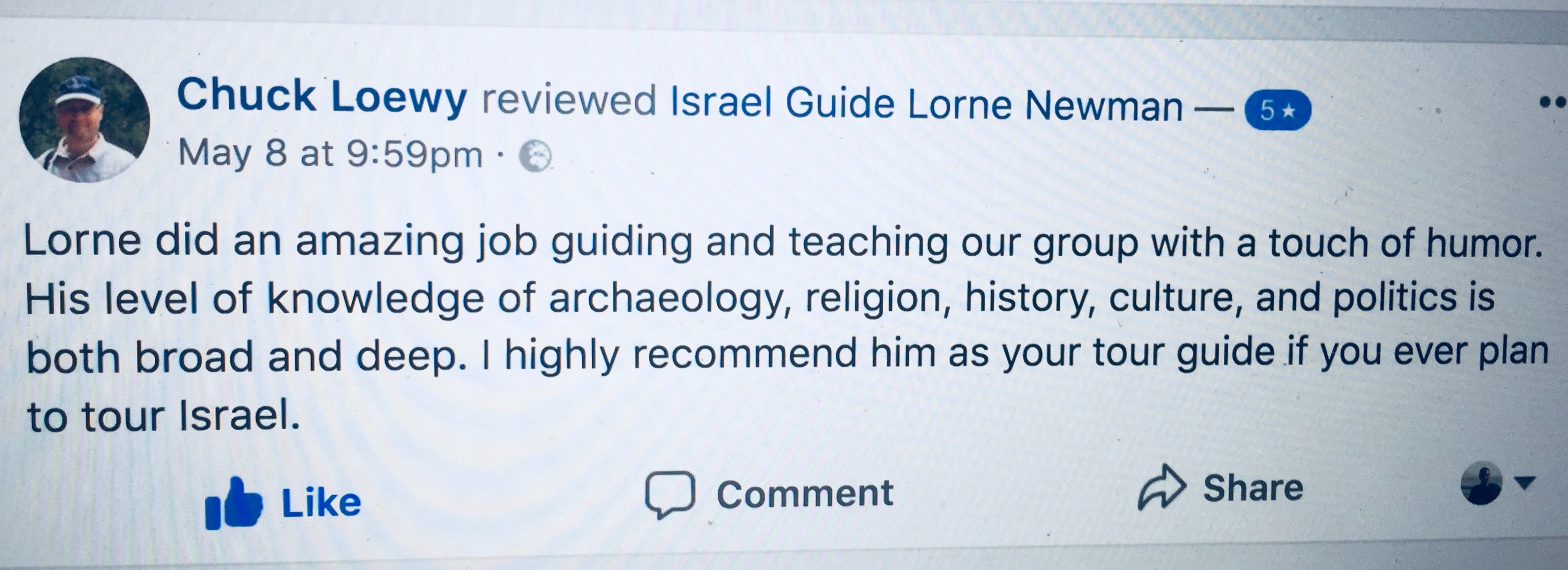This screenshot has height=570, width=1568.
Task: Click the word "reviewed" in the post header
Action: pos(569,101)
